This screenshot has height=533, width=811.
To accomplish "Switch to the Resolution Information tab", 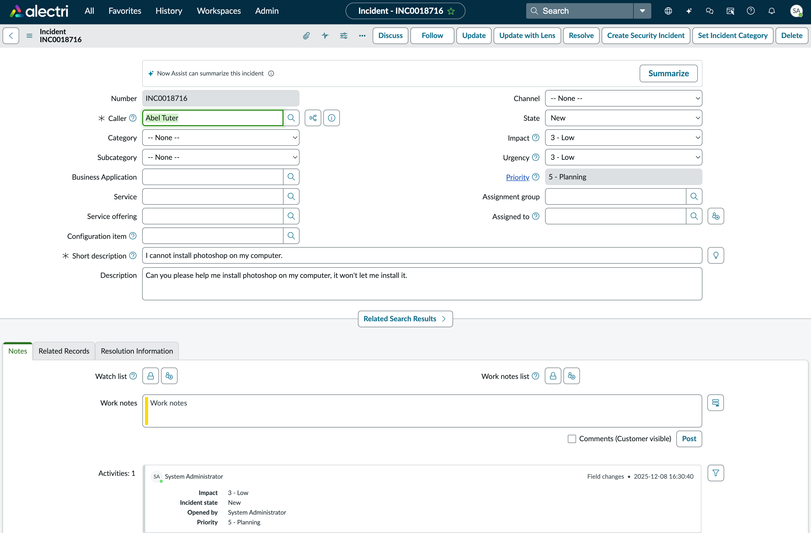I will click(137, 351).
